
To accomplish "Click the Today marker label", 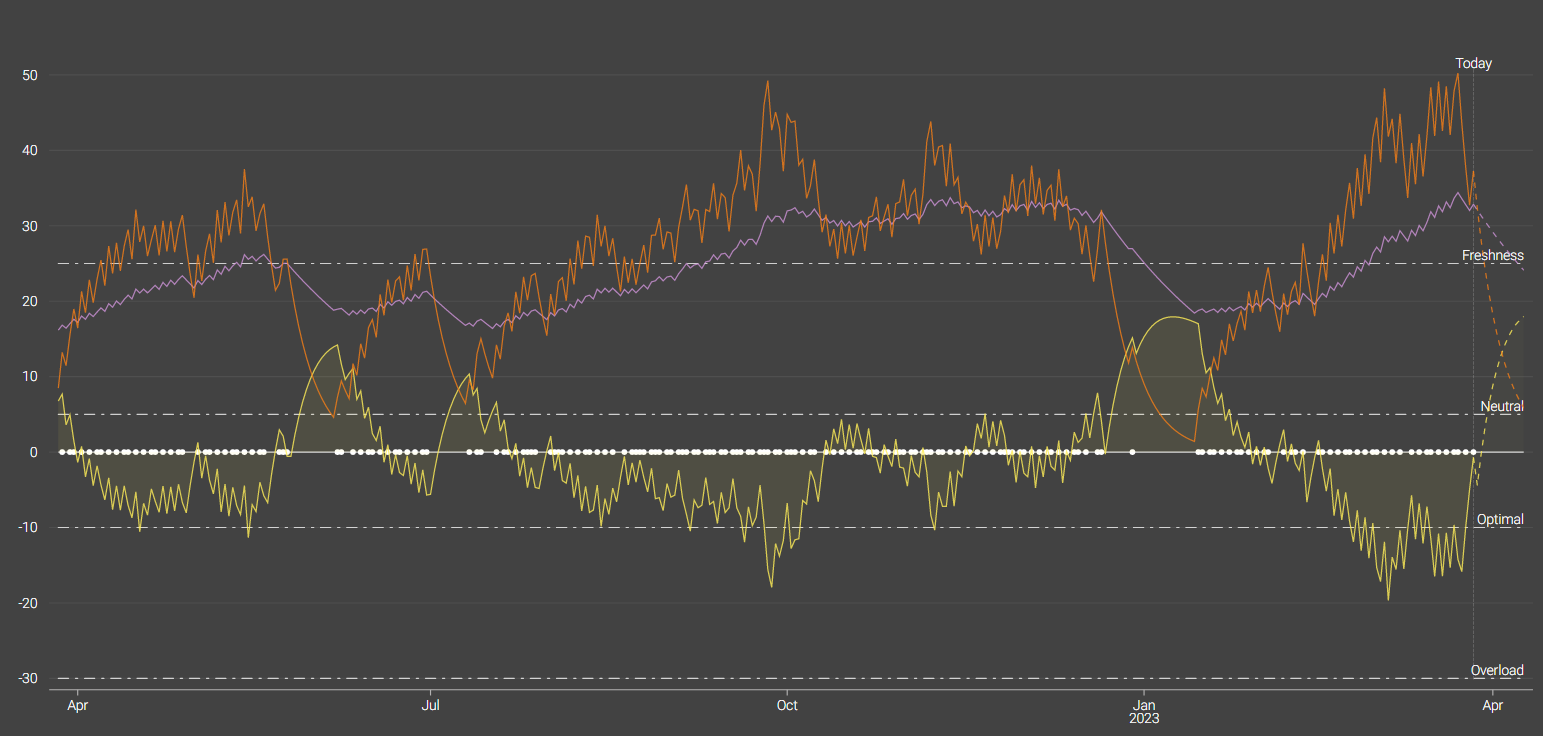I will [1473, 64].
